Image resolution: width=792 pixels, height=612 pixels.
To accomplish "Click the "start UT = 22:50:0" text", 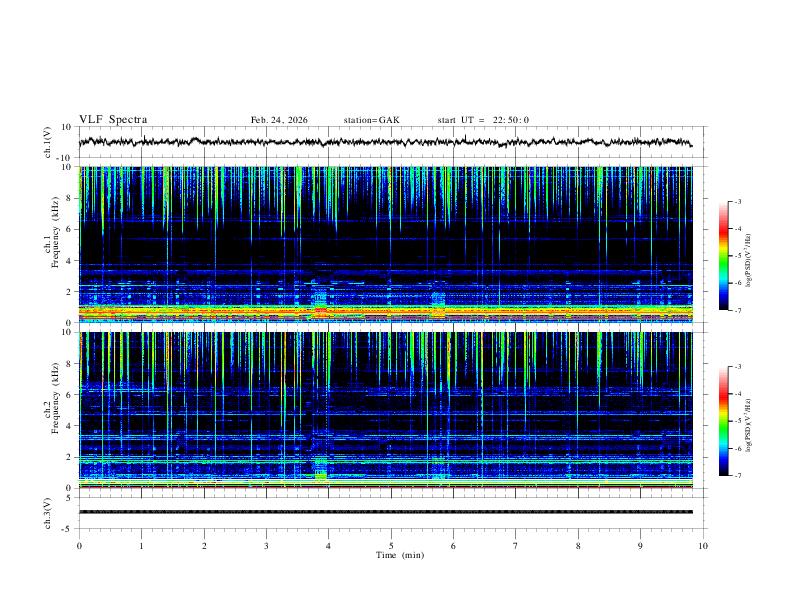I will click(483, 120).
